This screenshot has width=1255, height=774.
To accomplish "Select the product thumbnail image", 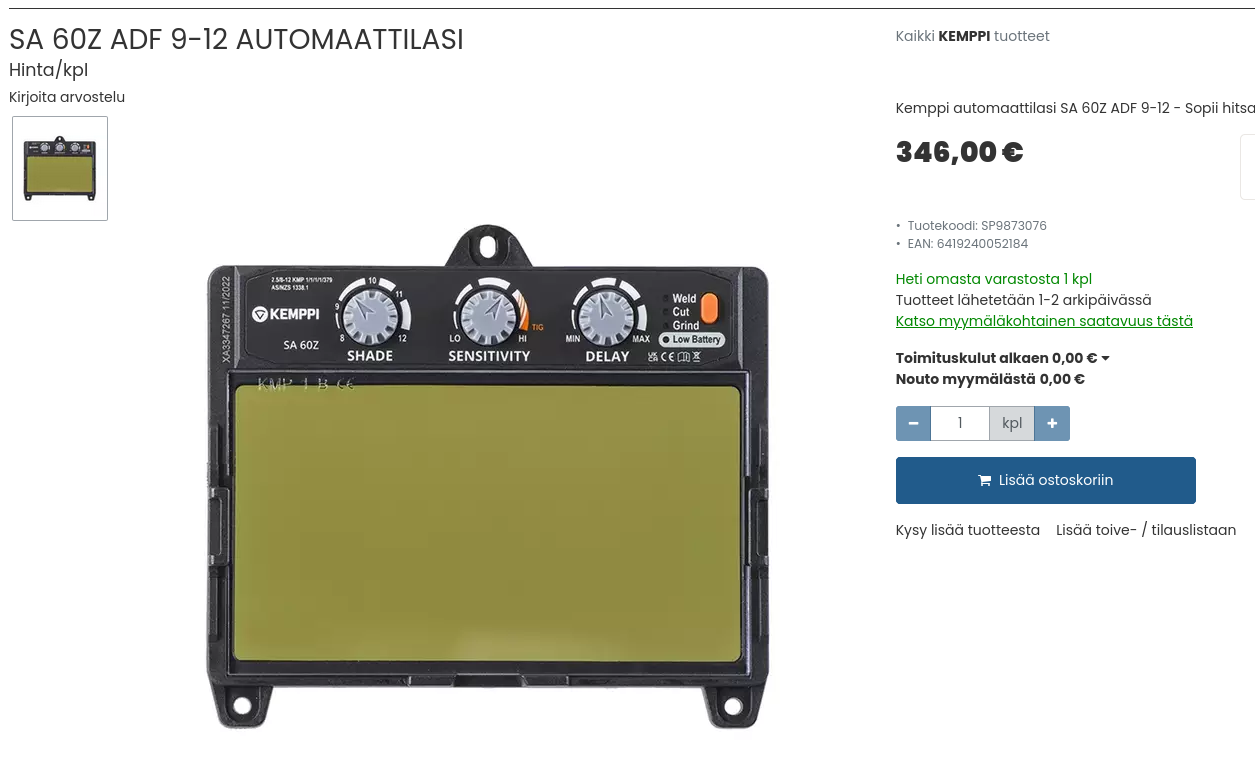I will pos(60,168).
